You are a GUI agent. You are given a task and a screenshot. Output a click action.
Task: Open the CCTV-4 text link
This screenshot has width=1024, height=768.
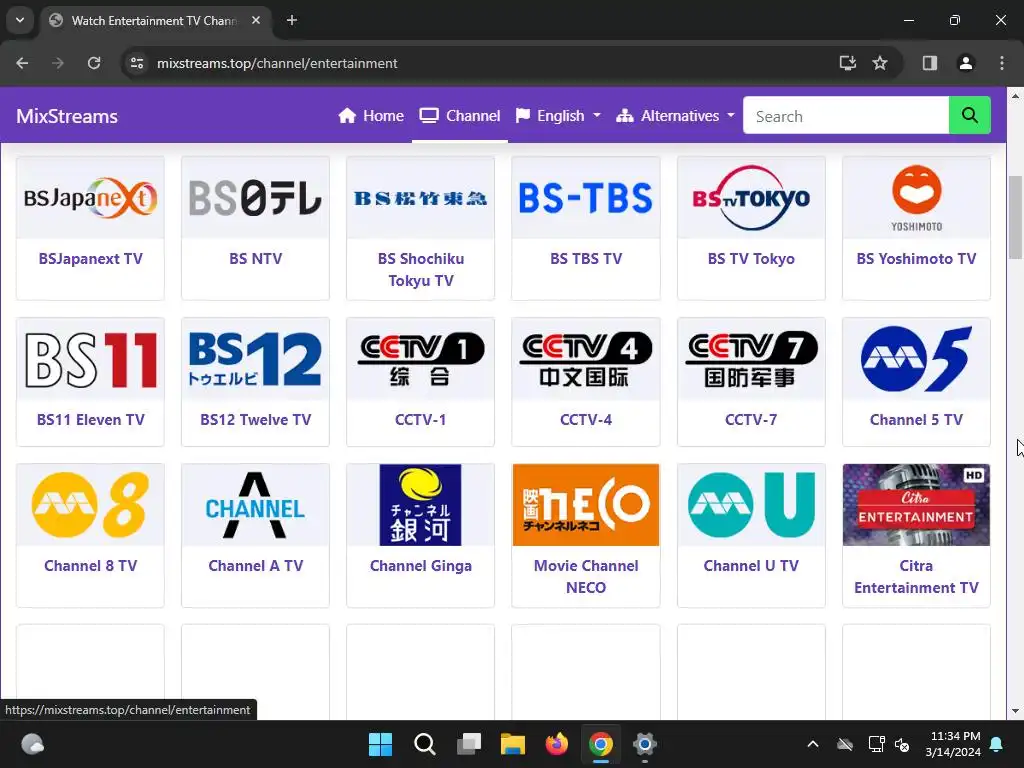click(586, 420)
